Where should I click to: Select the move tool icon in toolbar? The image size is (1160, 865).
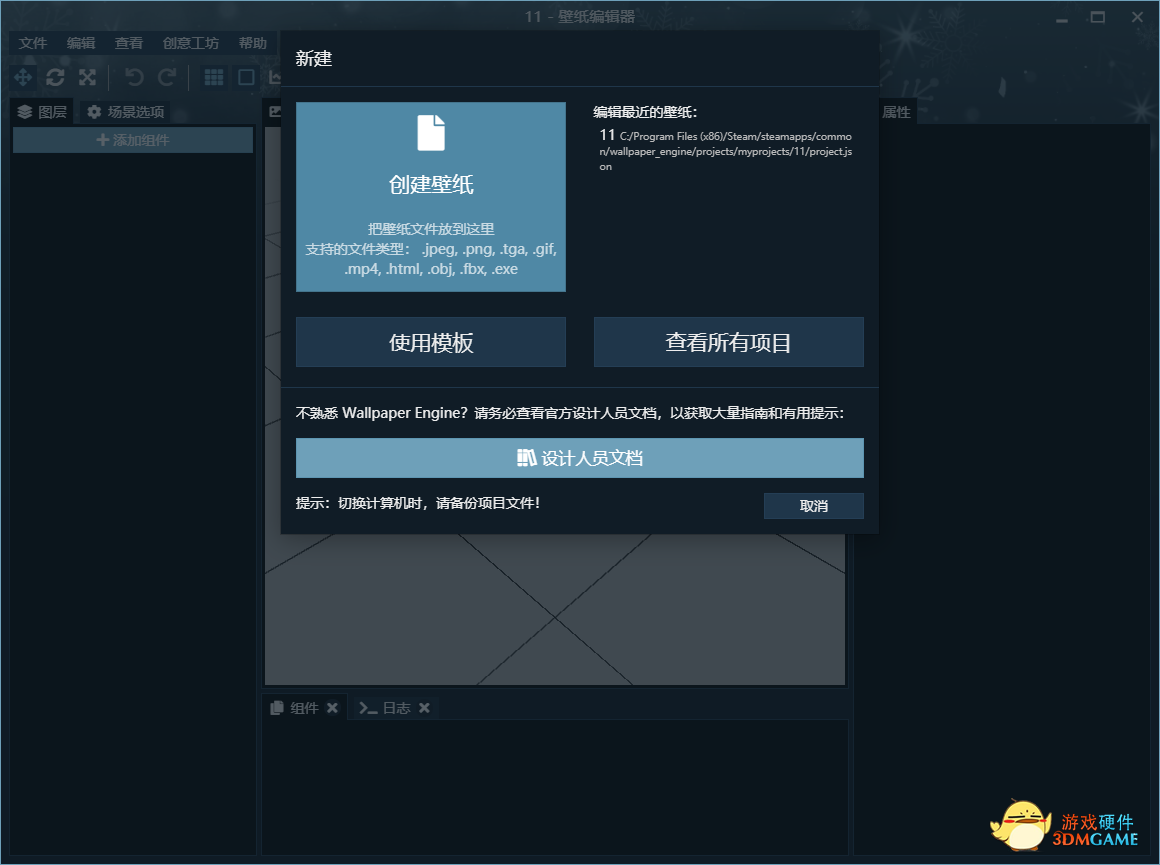pyautogui.click(x=23, y=77)
